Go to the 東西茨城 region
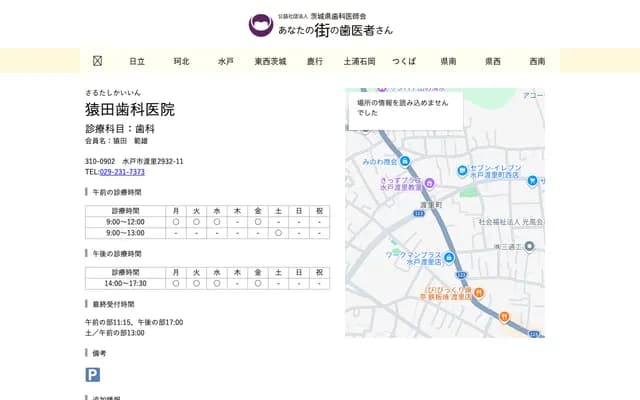 (x=271, y=61)
